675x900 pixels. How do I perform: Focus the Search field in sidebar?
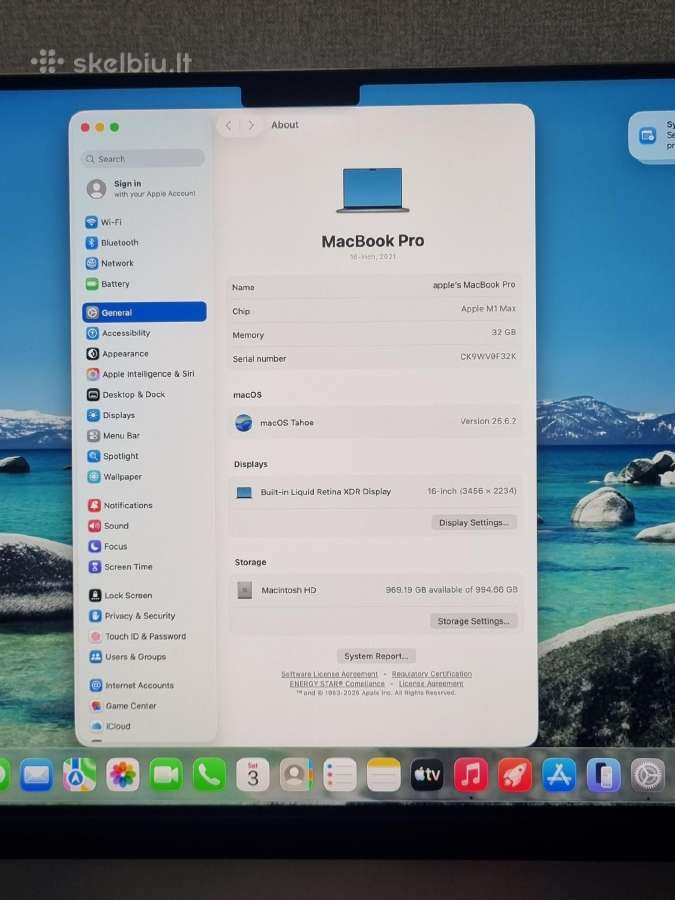tap(143, 158)
